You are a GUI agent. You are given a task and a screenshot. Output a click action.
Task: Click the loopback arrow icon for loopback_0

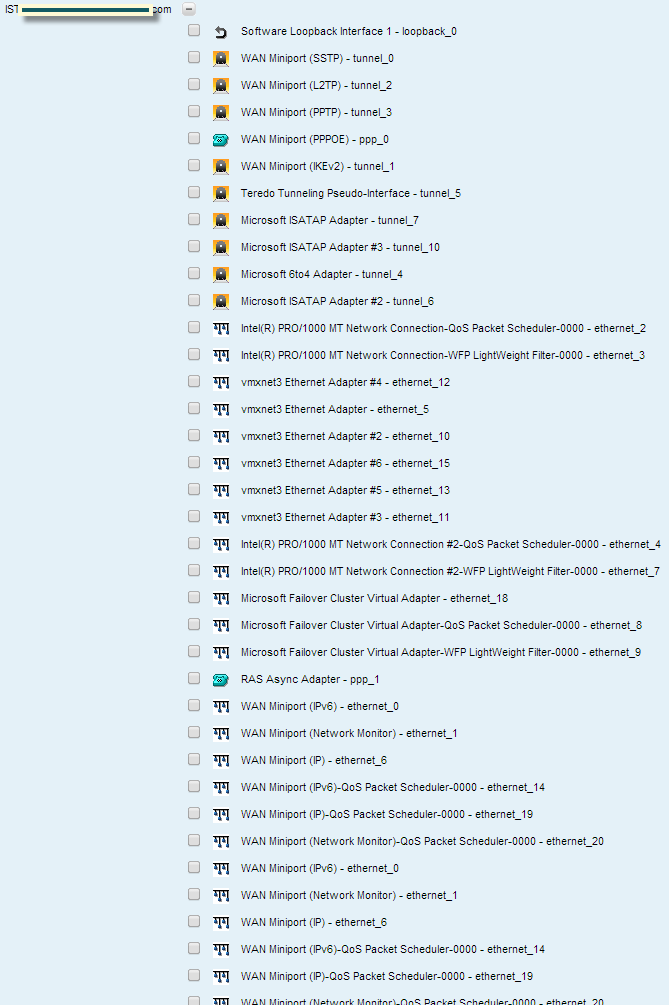pos(221,31)
